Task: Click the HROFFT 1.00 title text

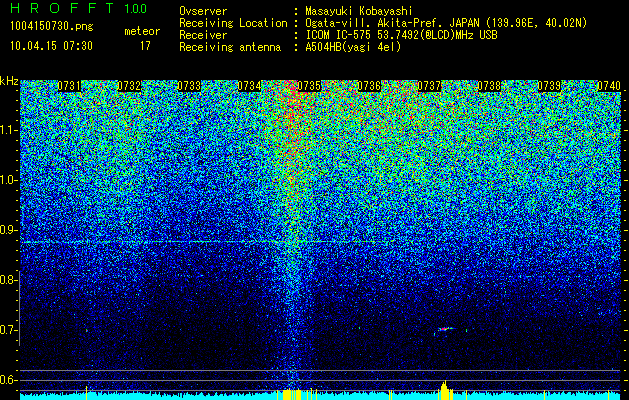Action: coord(78,8)
